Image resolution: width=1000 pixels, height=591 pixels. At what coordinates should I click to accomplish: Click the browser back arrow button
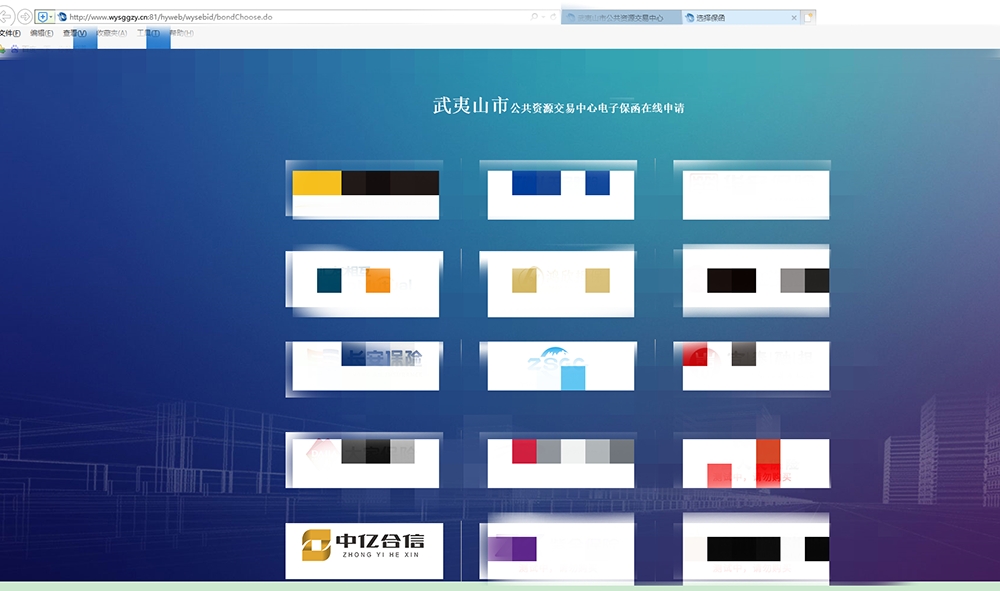[x=6, y=17]
